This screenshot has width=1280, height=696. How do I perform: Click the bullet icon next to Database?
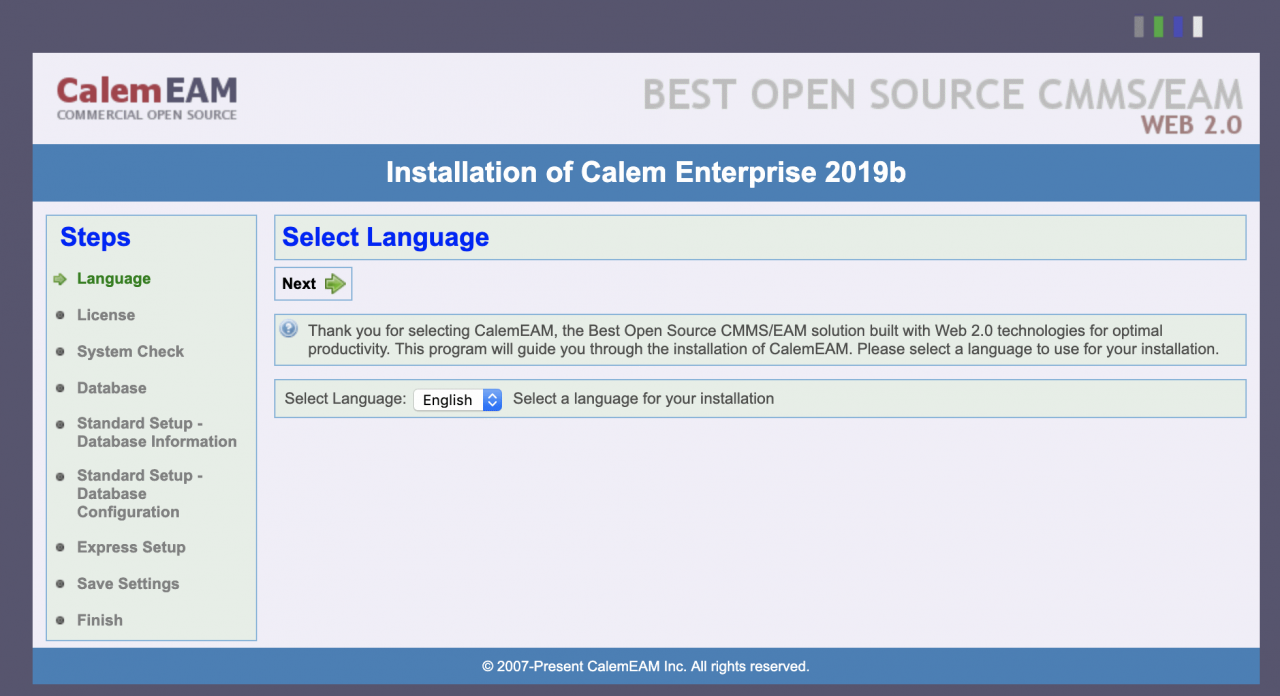[x=60, y=388]
